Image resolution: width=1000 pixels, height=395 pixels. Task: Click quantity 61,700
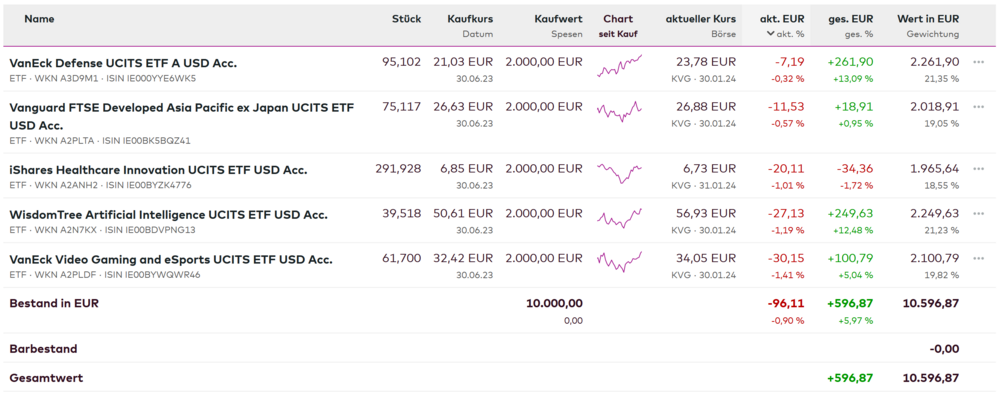click(402, 258)
